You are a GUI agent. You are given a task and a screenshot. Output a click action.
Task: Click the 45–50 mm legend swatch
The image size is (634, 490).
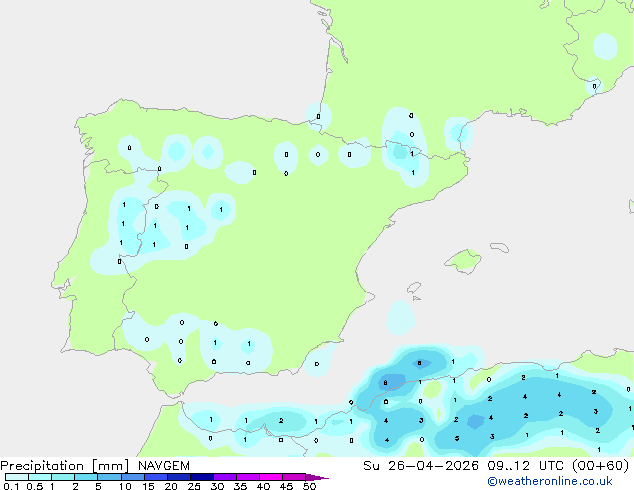pos(294,477)
